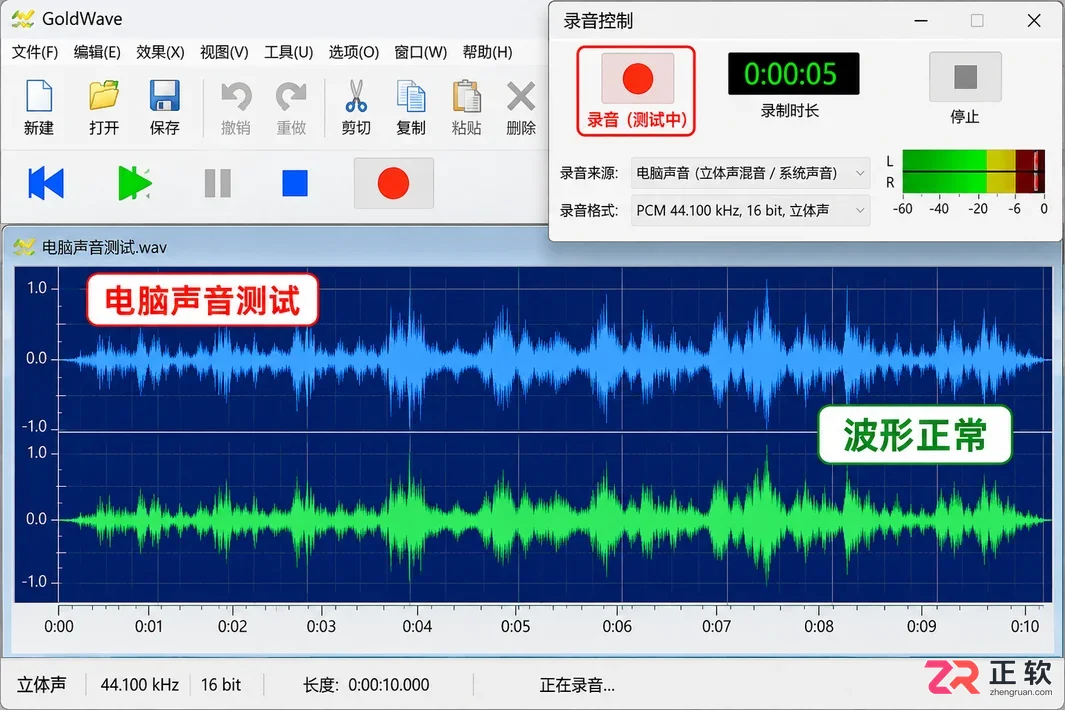Image resolution: width=1065 pixels, height=710 pixels.
Task: Click the 0:05 mark on the timeline ruler
Action: (x=516, y=626)
